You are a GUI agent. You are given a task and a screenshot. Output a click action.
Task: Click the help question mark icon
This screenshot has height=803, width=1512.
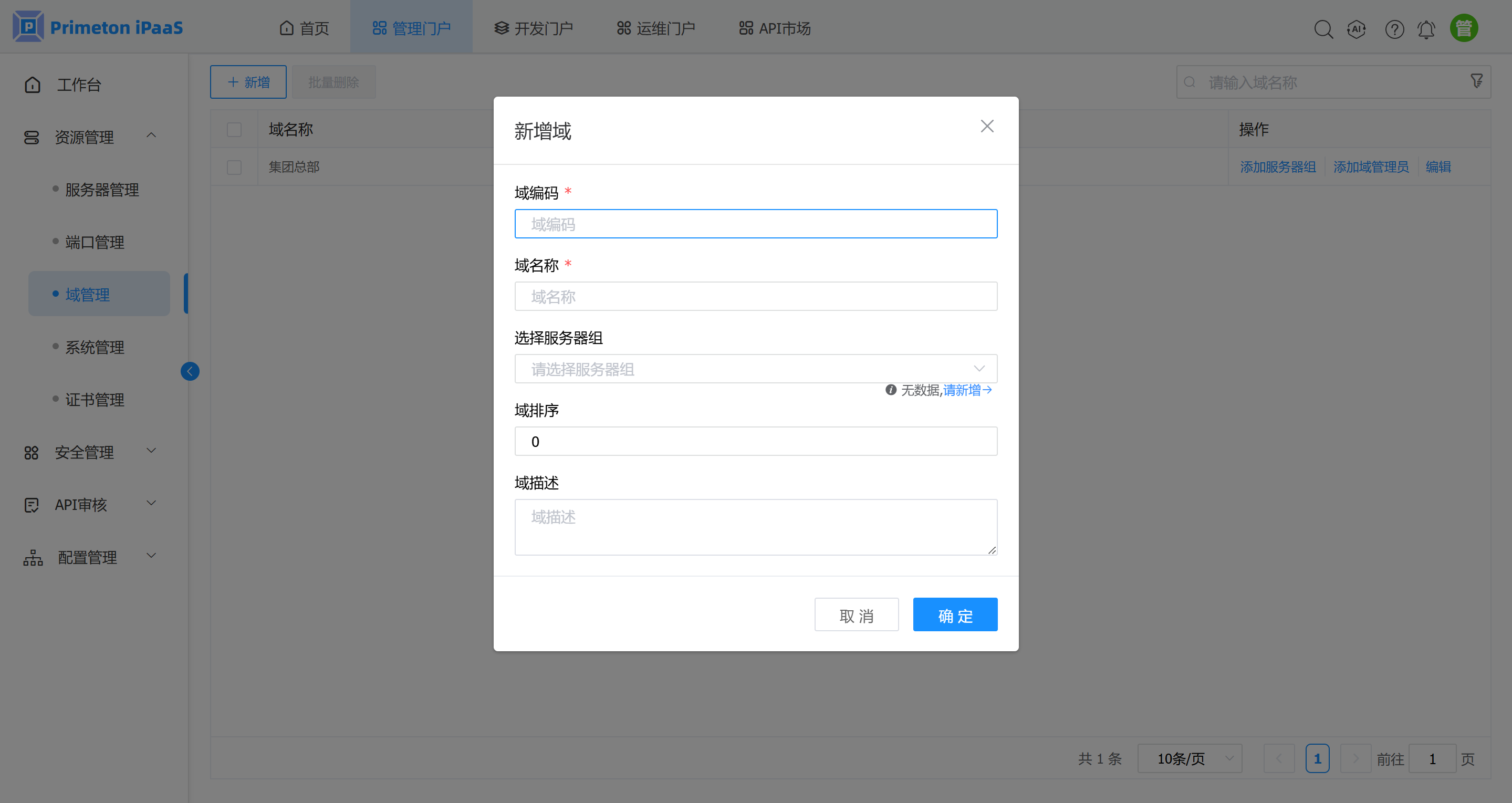1394,28
